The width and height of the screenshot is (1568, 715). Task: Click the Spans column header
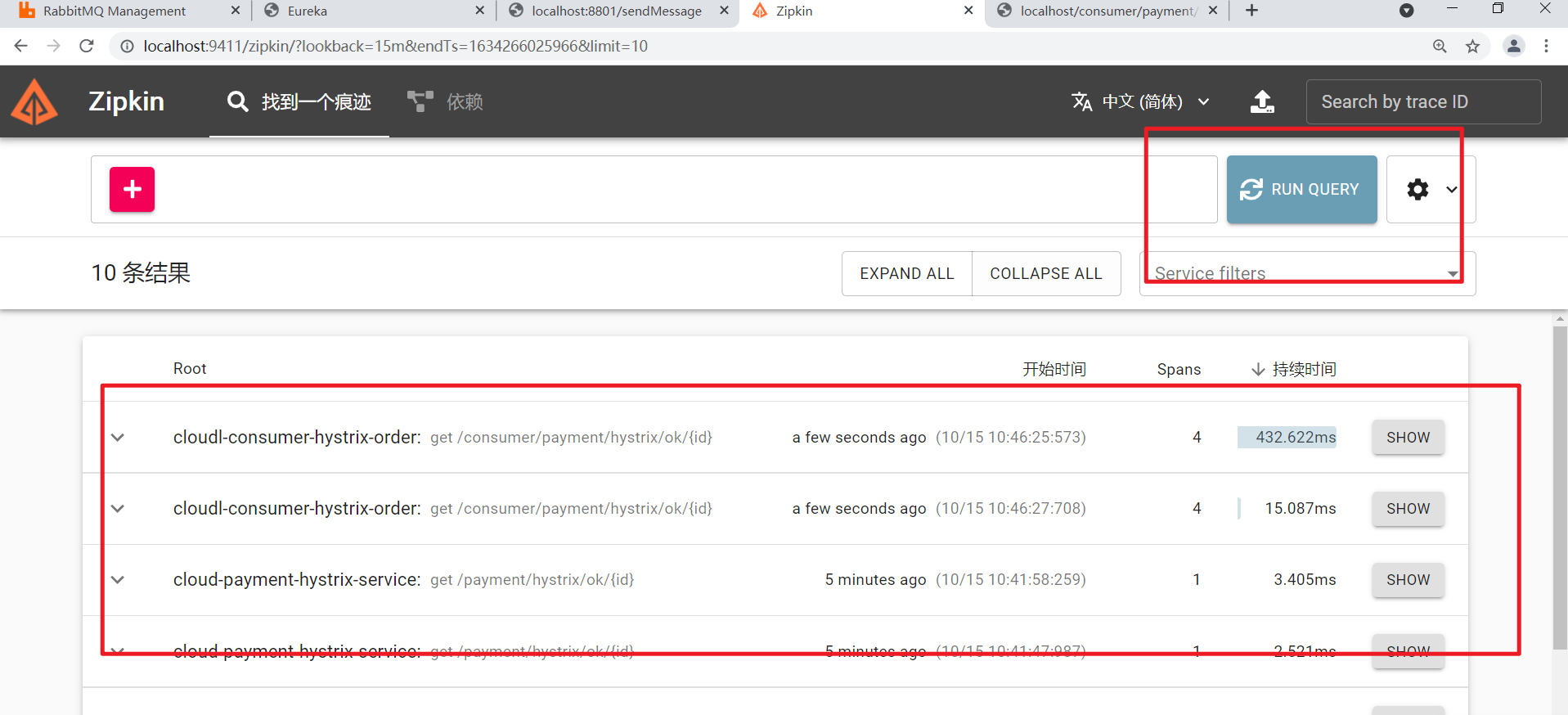coord(1179,369)
